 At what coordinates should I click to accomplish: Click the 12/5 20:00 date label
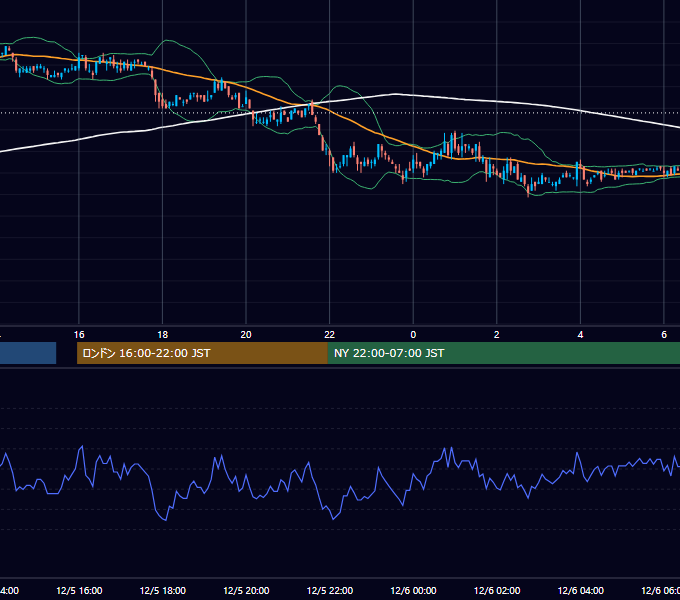pyautogui.click(x=246, y=591)
